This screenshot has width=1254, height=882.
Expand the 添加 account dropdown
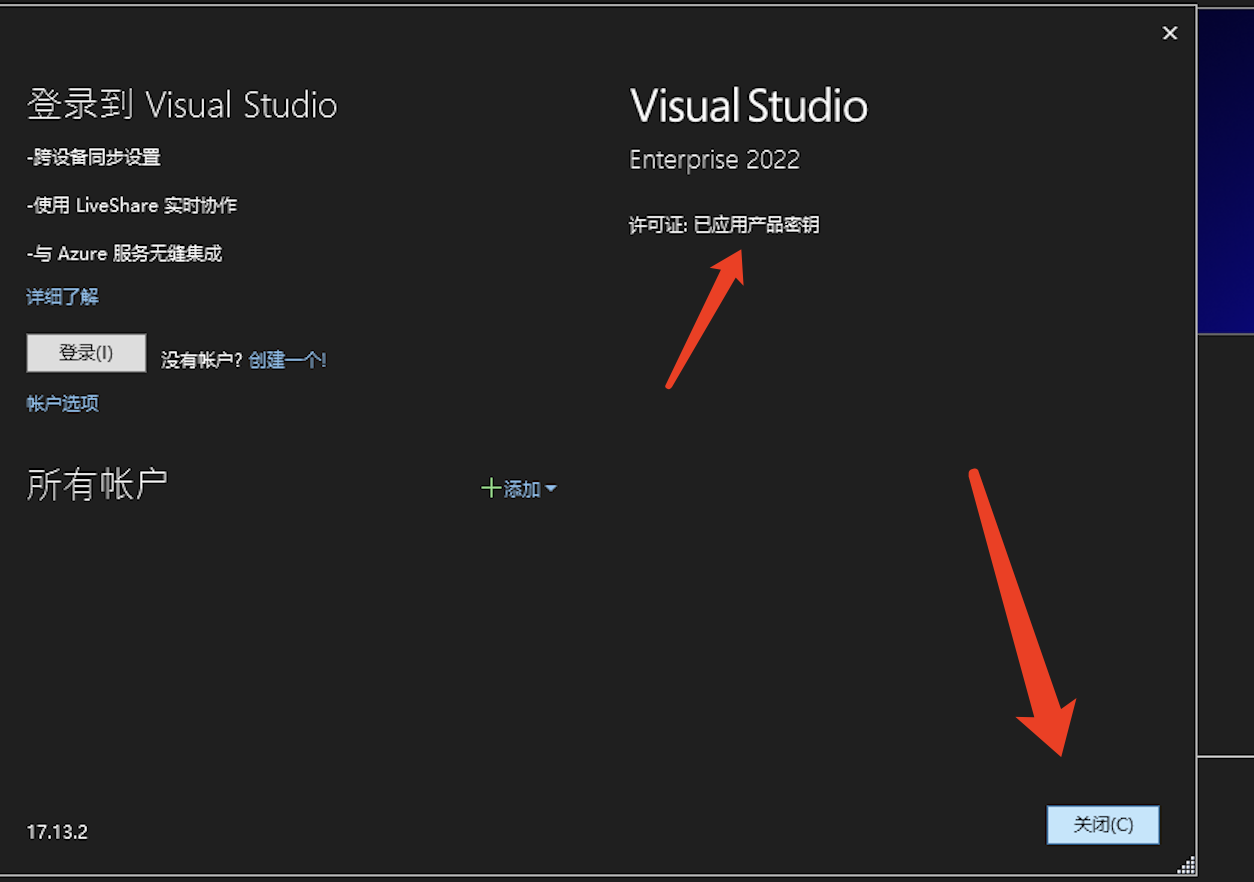(519, 489)
